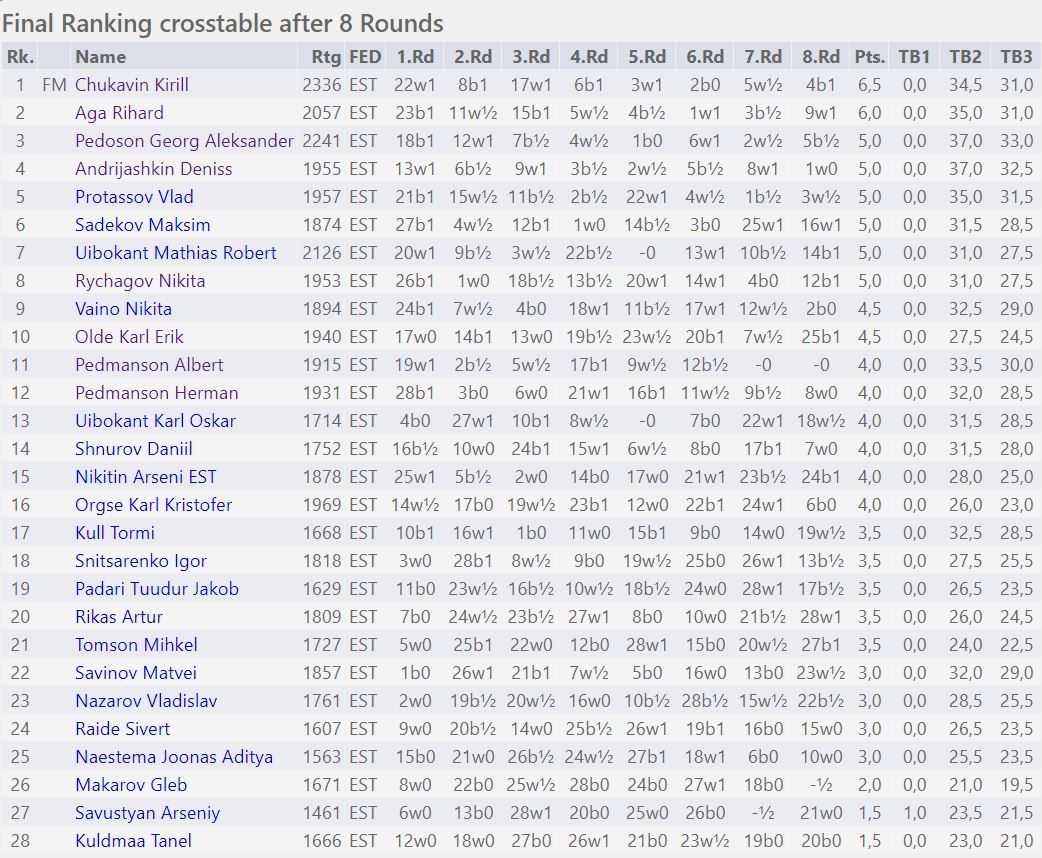Click Uibokant Mathias Robert's rating 2126
1042x858 pixels.
tap(322, 253)
